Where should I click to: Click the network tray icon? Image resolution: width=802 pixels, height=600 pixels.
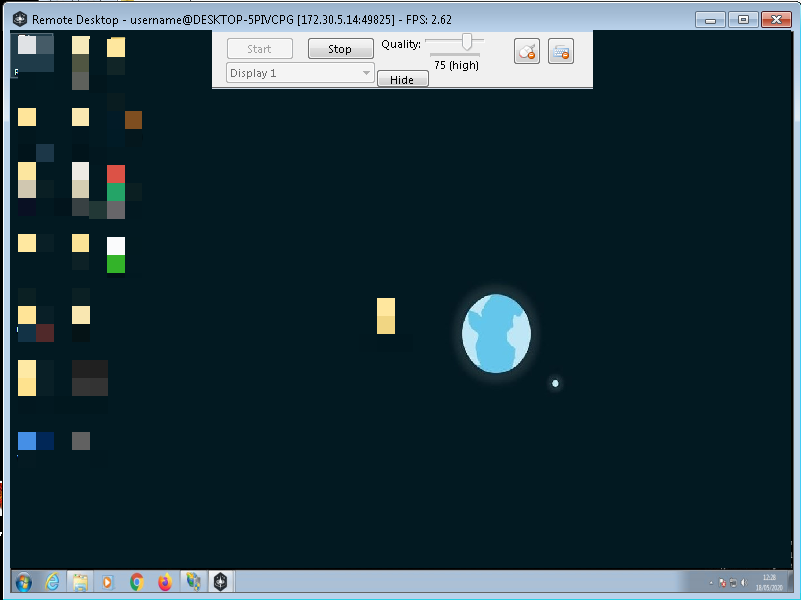click(x=733, y=583)
